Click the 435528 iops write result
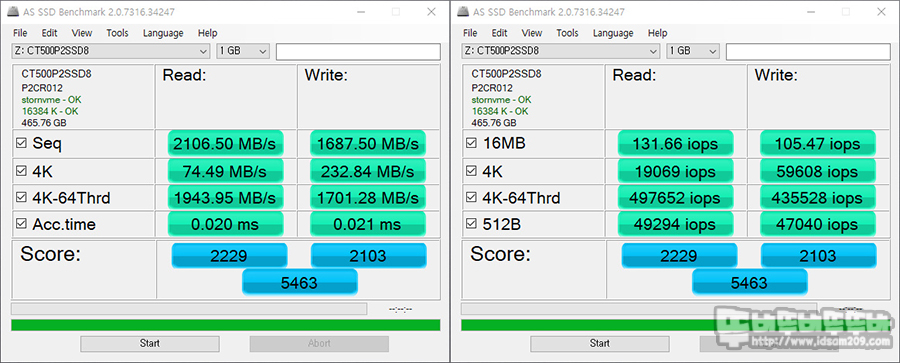The height and width of the screenshot is (363, 900). tap(818, 198)
